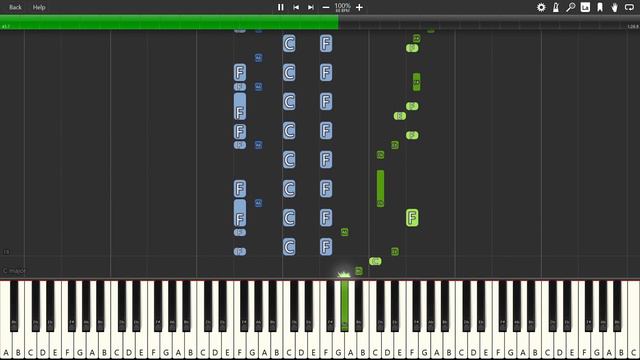Go Back to the previous screen

[15, 7]
